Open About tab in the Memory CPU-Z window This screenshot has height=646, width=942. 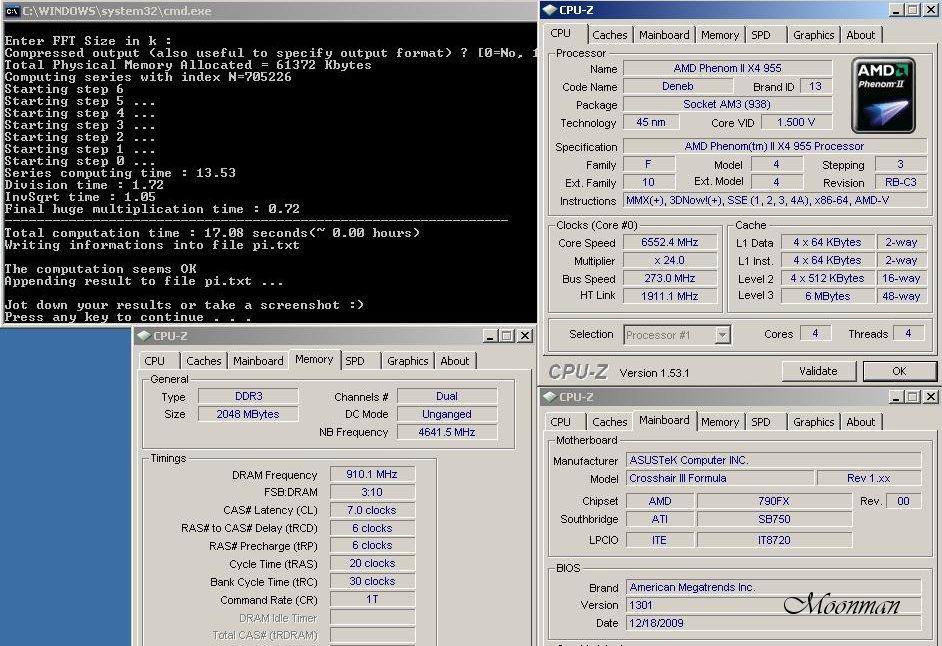[x=455, y=361]
